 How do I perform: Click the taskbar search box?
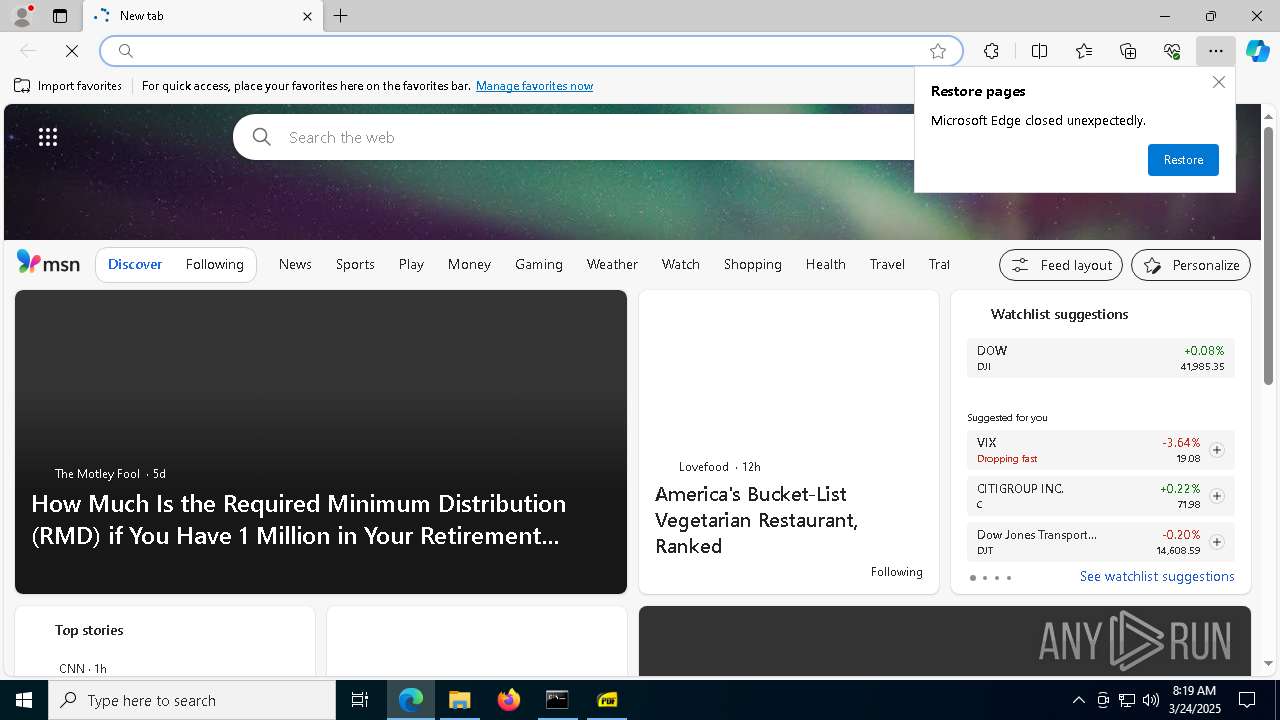[192, 700]
